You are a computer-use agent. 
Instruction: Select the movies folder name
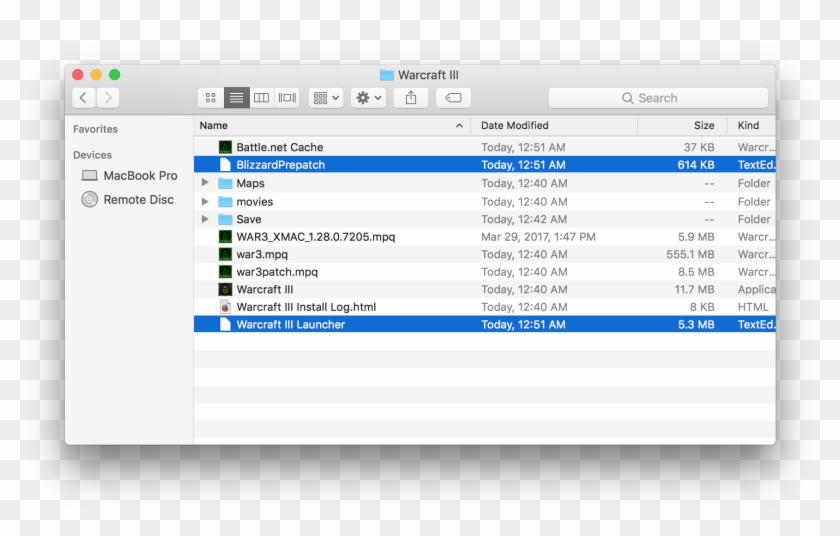(x=254, y=202)
